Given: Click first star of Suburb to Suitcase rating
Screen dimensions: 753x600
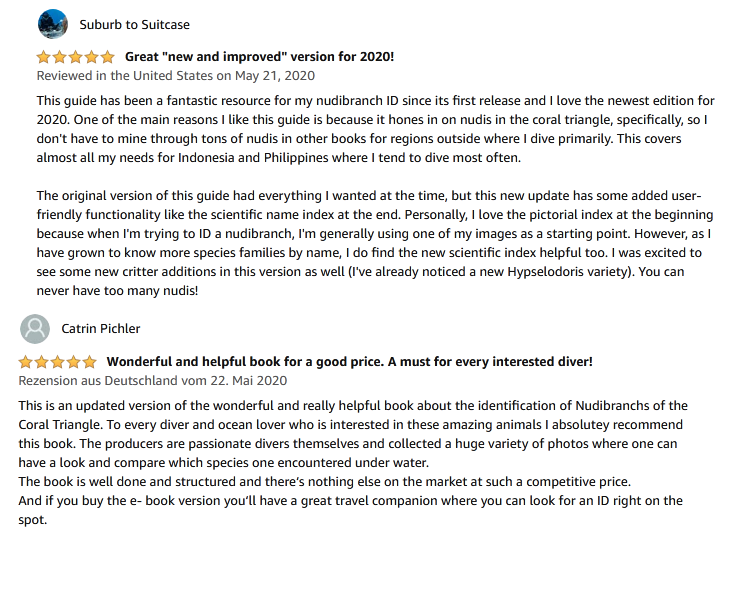Looking at the screenshot, I should point(44,57).
